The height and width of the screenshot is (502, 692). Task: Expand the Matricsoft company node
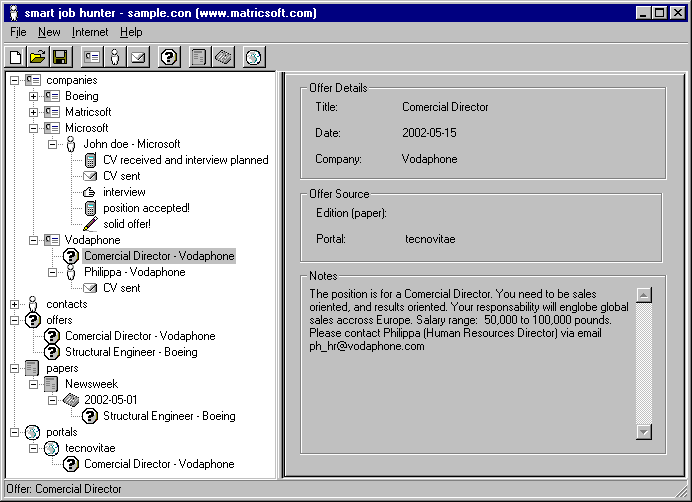coord(34,112)
